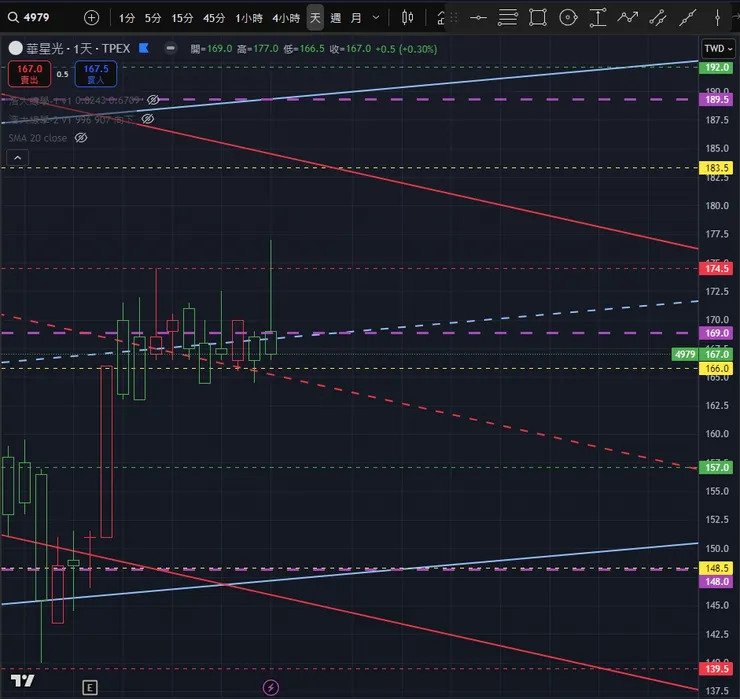Select the 週 weekly timeframe

[336, 18]
